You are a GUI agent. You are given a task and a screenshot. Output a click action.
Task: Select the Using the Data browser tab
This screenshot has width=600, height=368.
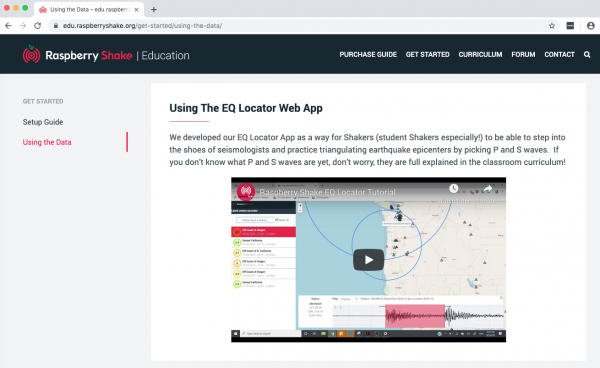[x=89, y=10]
